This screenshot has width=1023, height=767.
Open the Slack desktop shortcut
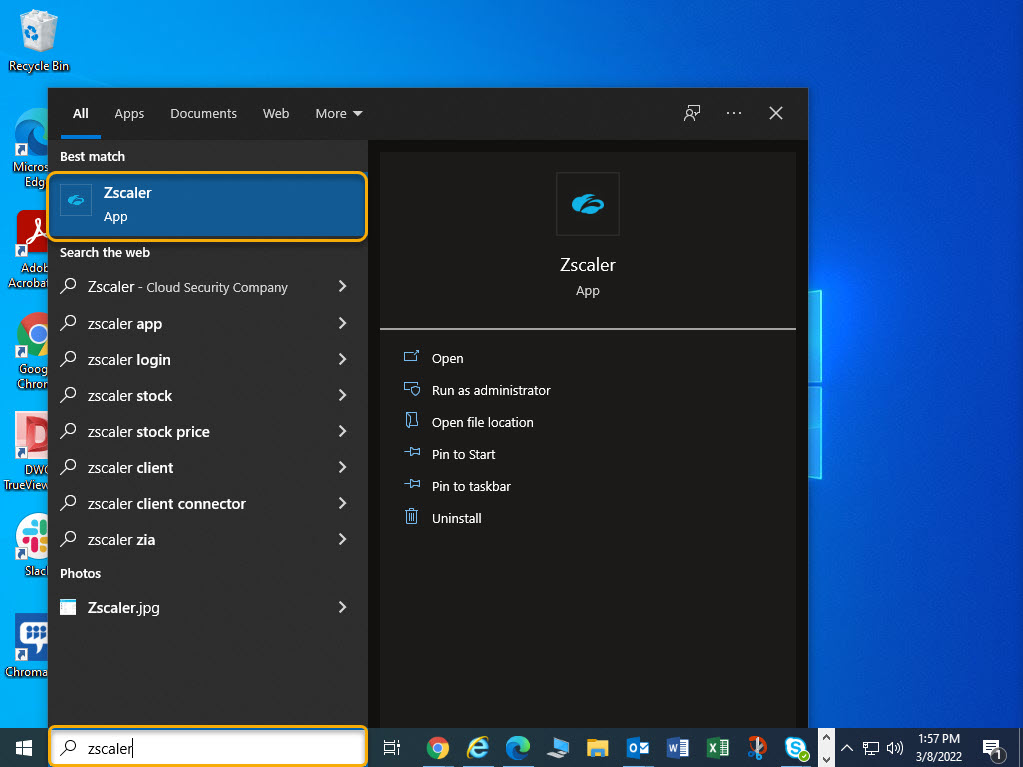point(30,545)
